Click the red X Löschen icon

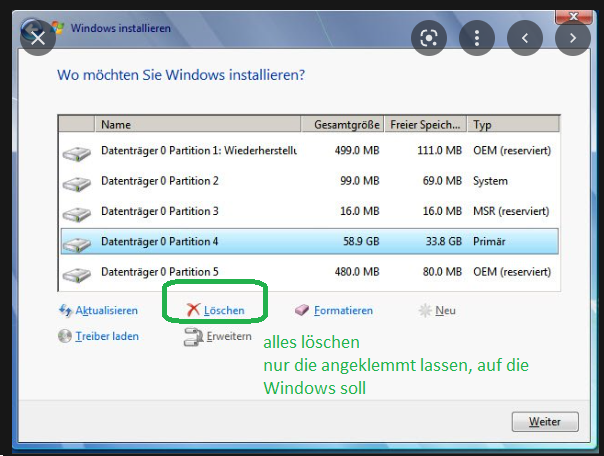193,310
